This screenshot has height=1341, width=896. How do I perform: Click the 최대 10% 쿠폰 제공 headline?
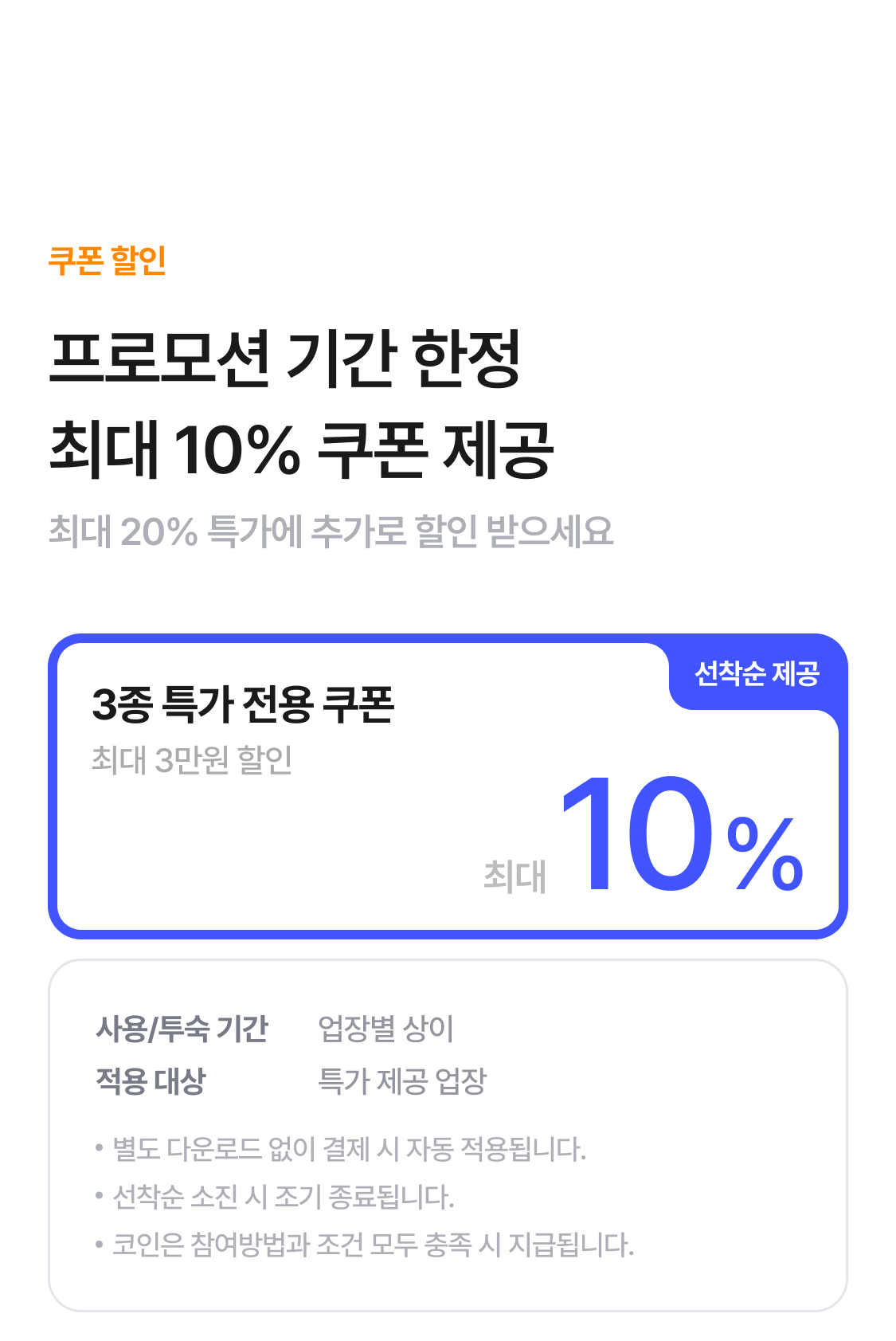(x=301, y=449)
